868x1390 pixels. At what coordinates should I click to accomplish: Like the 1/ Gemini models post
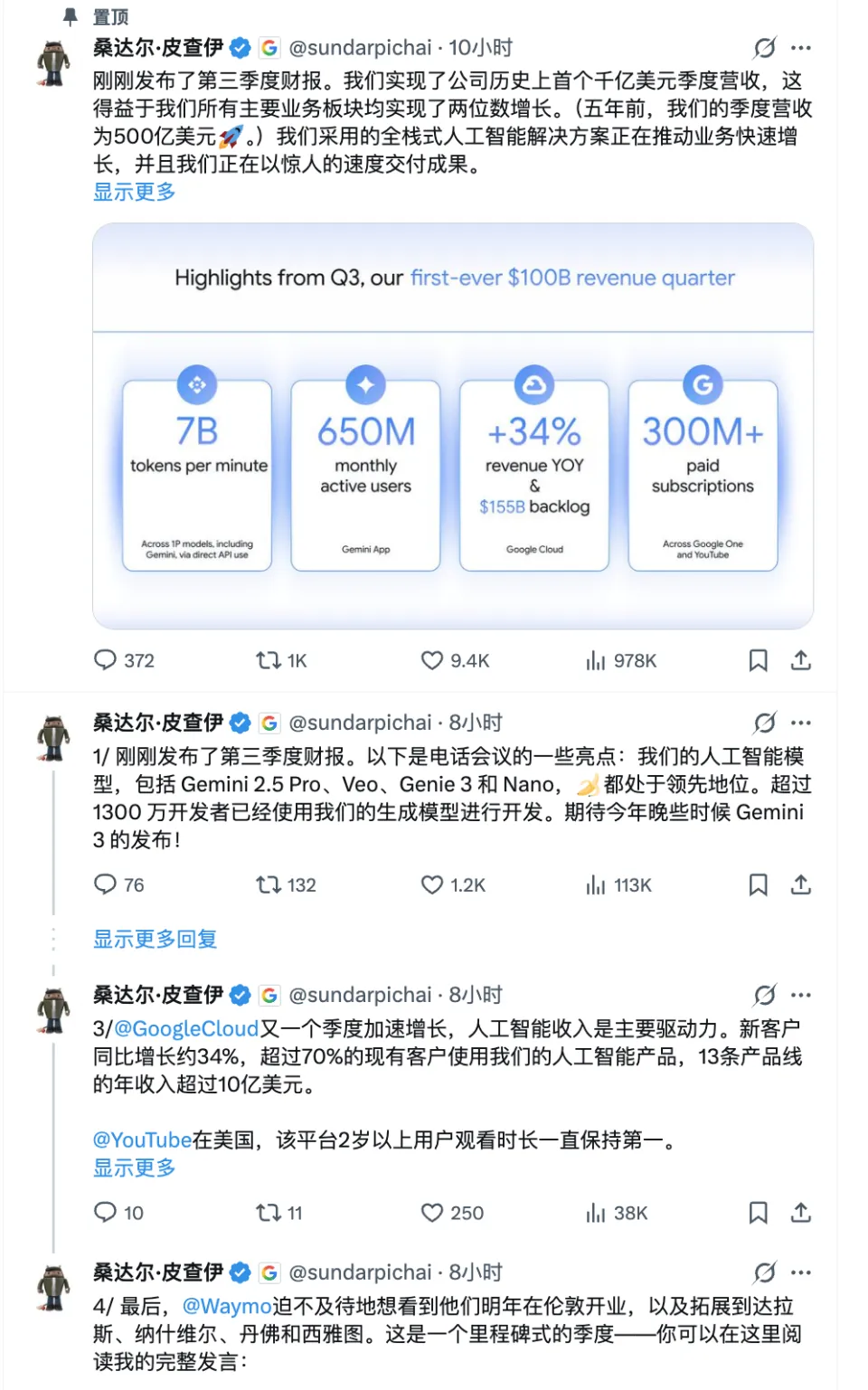[432, 884]
